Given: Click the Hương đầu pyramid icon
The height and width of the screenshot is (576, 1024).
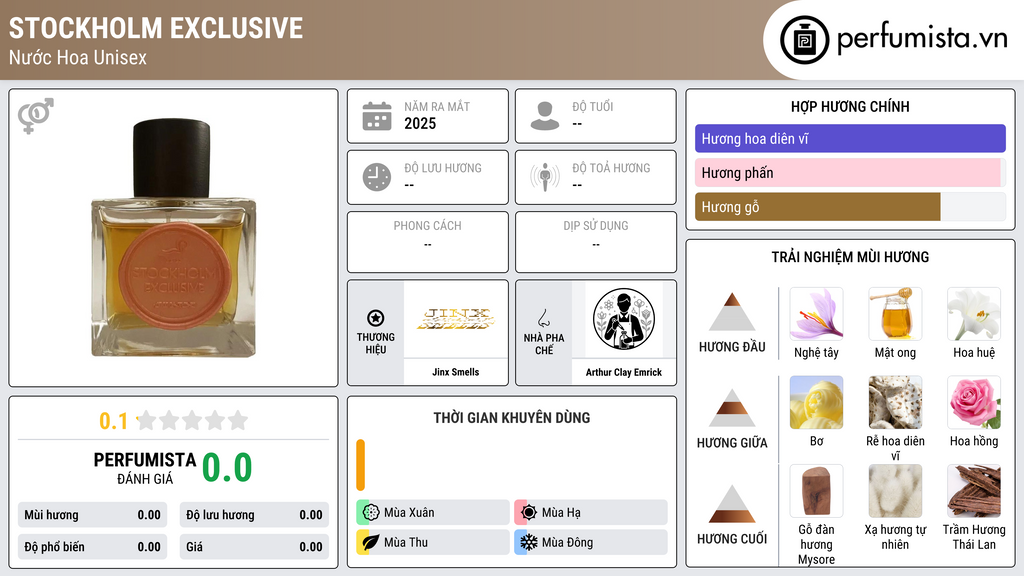Looking at the screenshot, I should [x=732, y=312].
